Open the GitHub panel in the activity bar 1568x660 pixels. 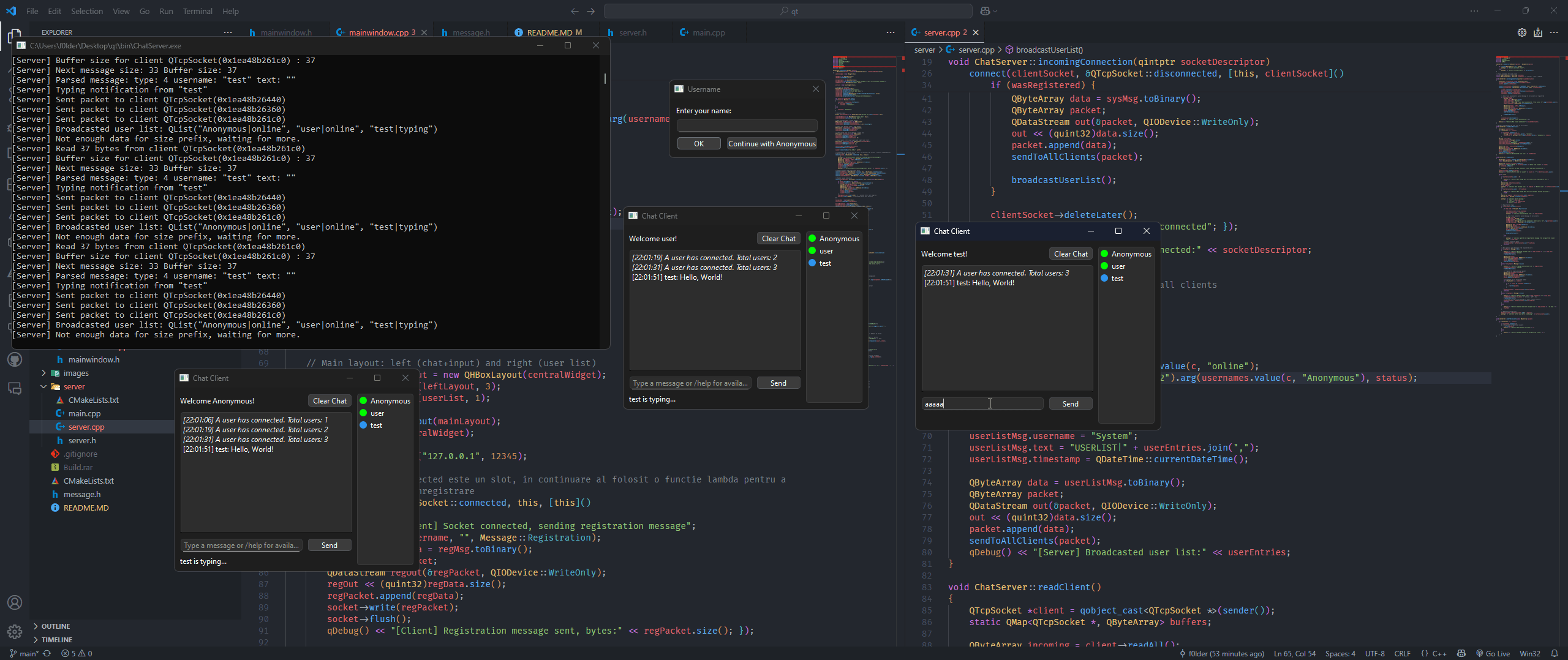[15, 359]
